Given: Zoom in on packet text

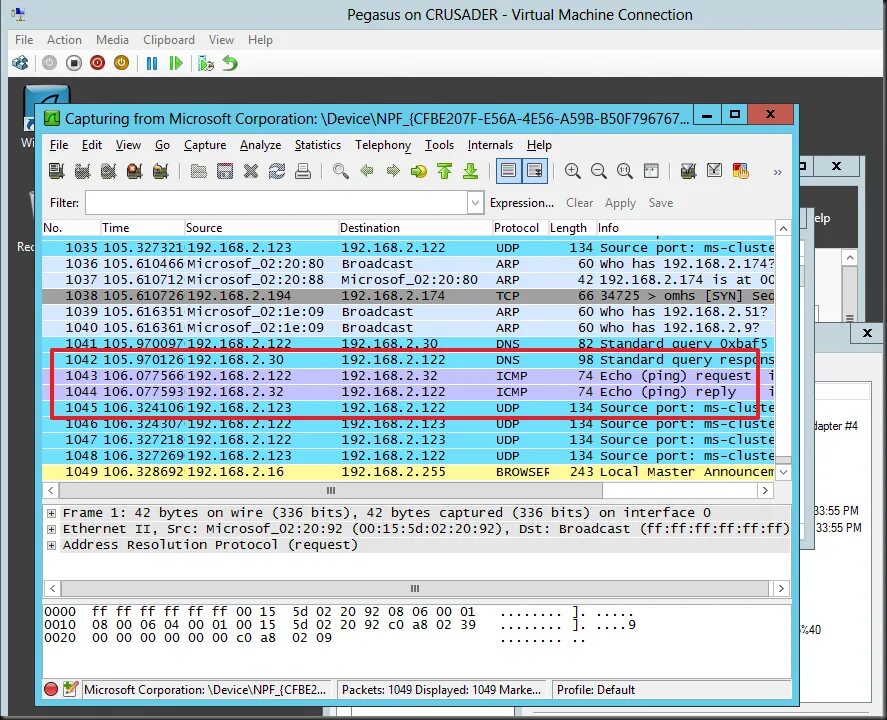Looking at the screenshot, I should 572,171.
